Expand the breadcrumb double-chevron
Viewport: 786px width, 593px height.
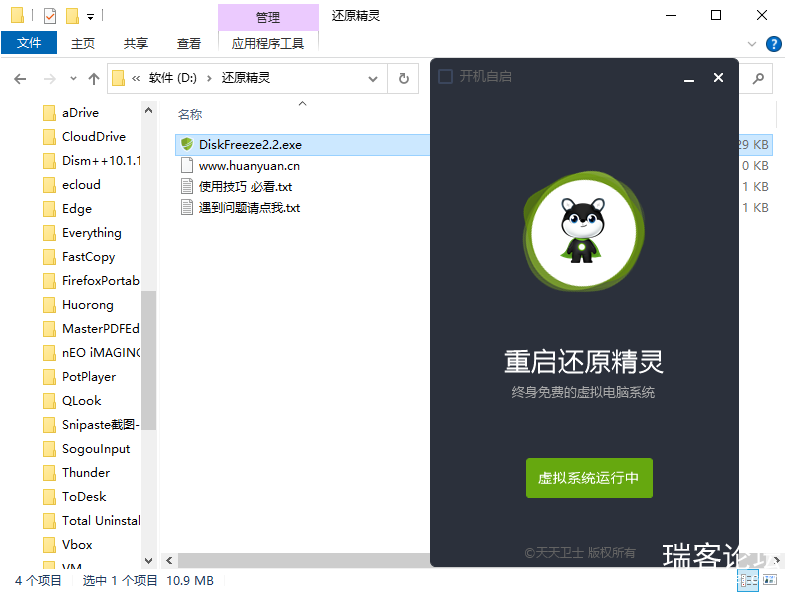coord(136,78)
